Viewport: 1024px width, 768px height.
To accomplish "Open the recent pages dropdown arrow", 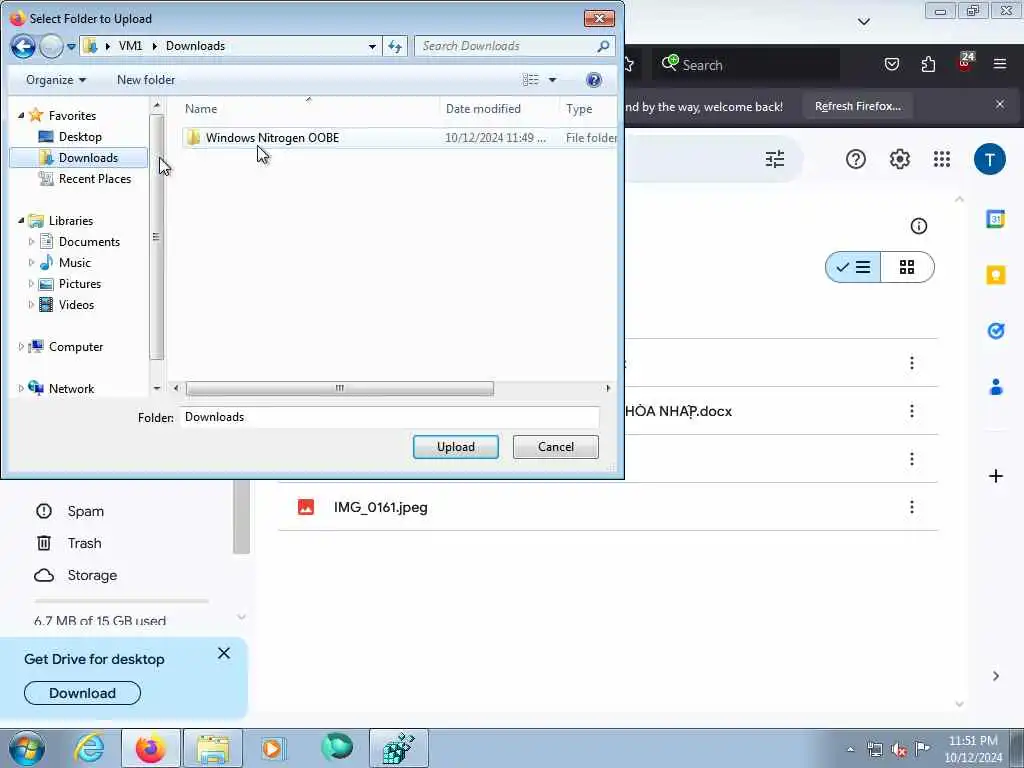I will (x=71, y=46).
